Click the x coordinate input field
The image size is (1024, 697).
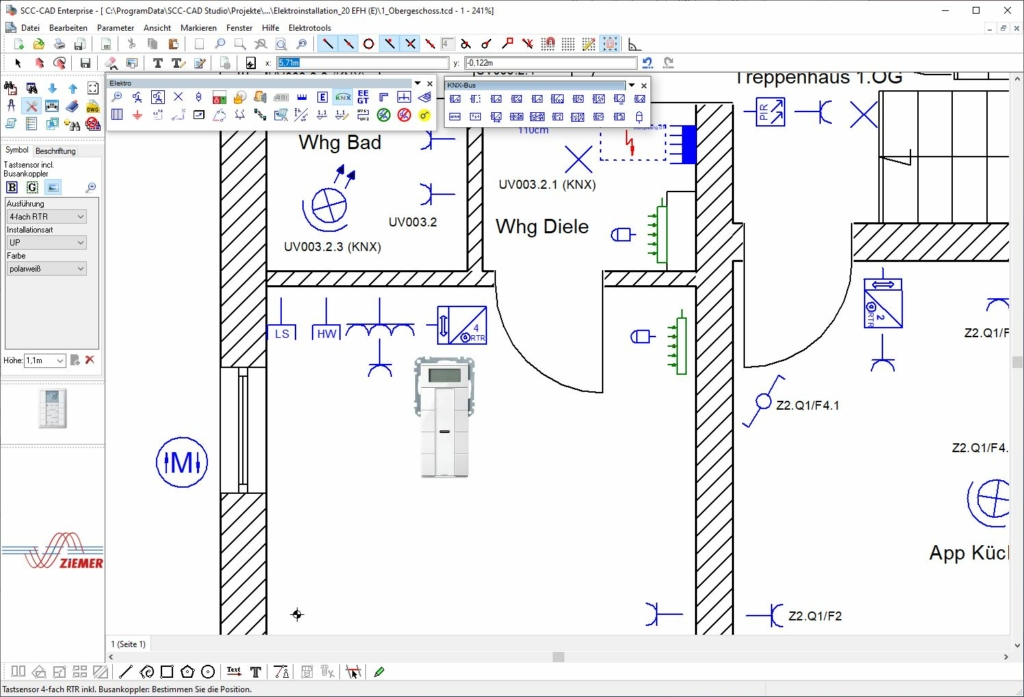click(x=362, y=63)
